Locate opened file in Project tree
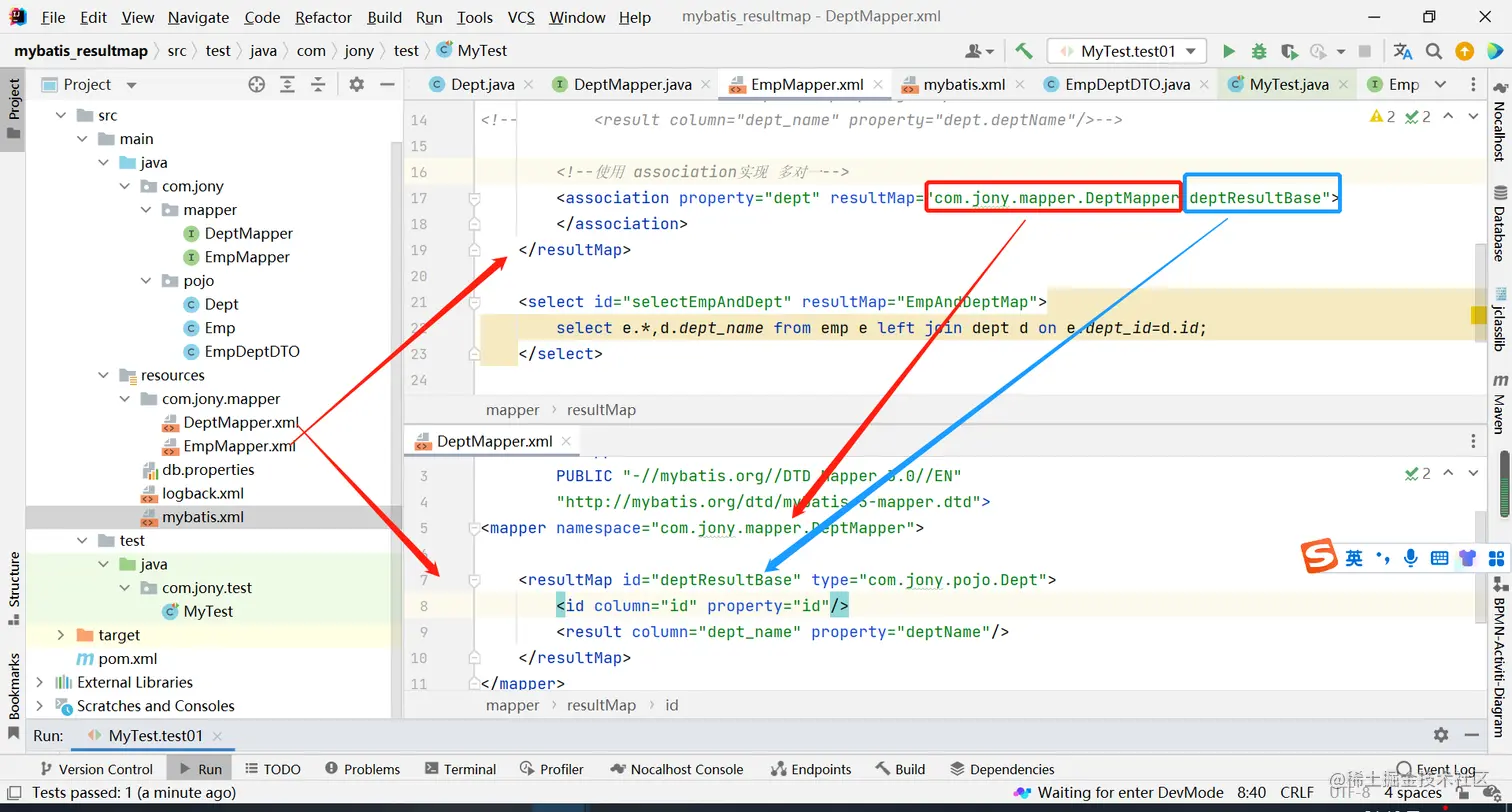Viewport: 1512px width, 812px height. [x=257, y=85]
